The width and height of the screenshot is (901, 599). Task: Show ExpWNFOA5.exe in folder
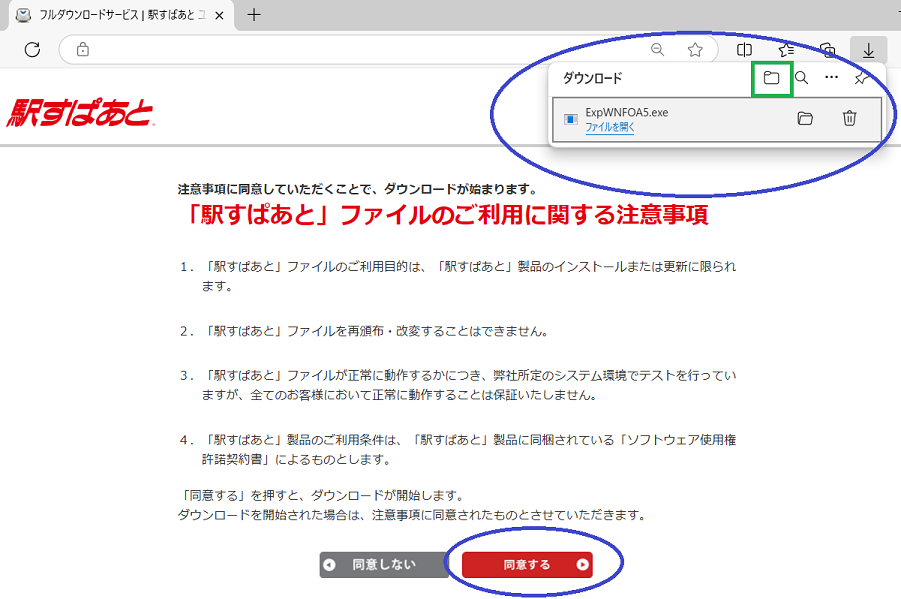(x=805, y=118)
